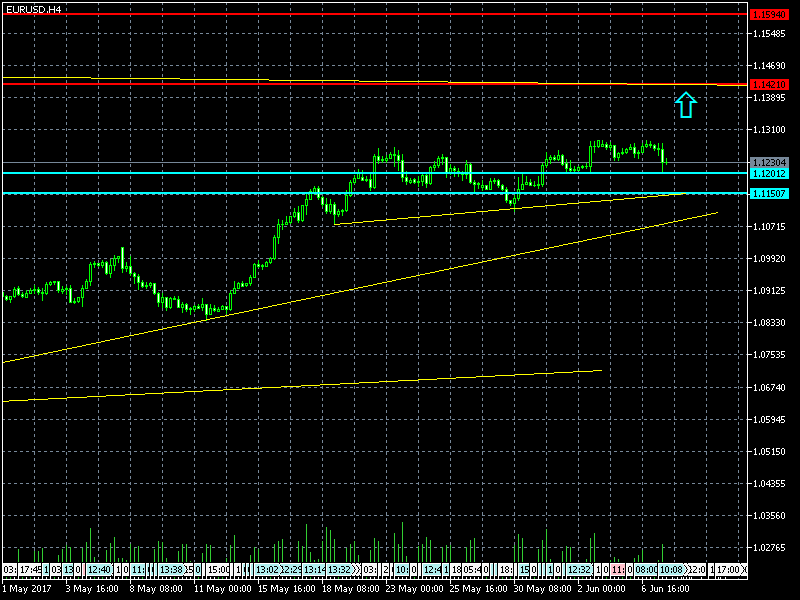This screenshot has width=800, height=600.
Task: Select the 05:4 news event marker
Action: coord(472,569)
